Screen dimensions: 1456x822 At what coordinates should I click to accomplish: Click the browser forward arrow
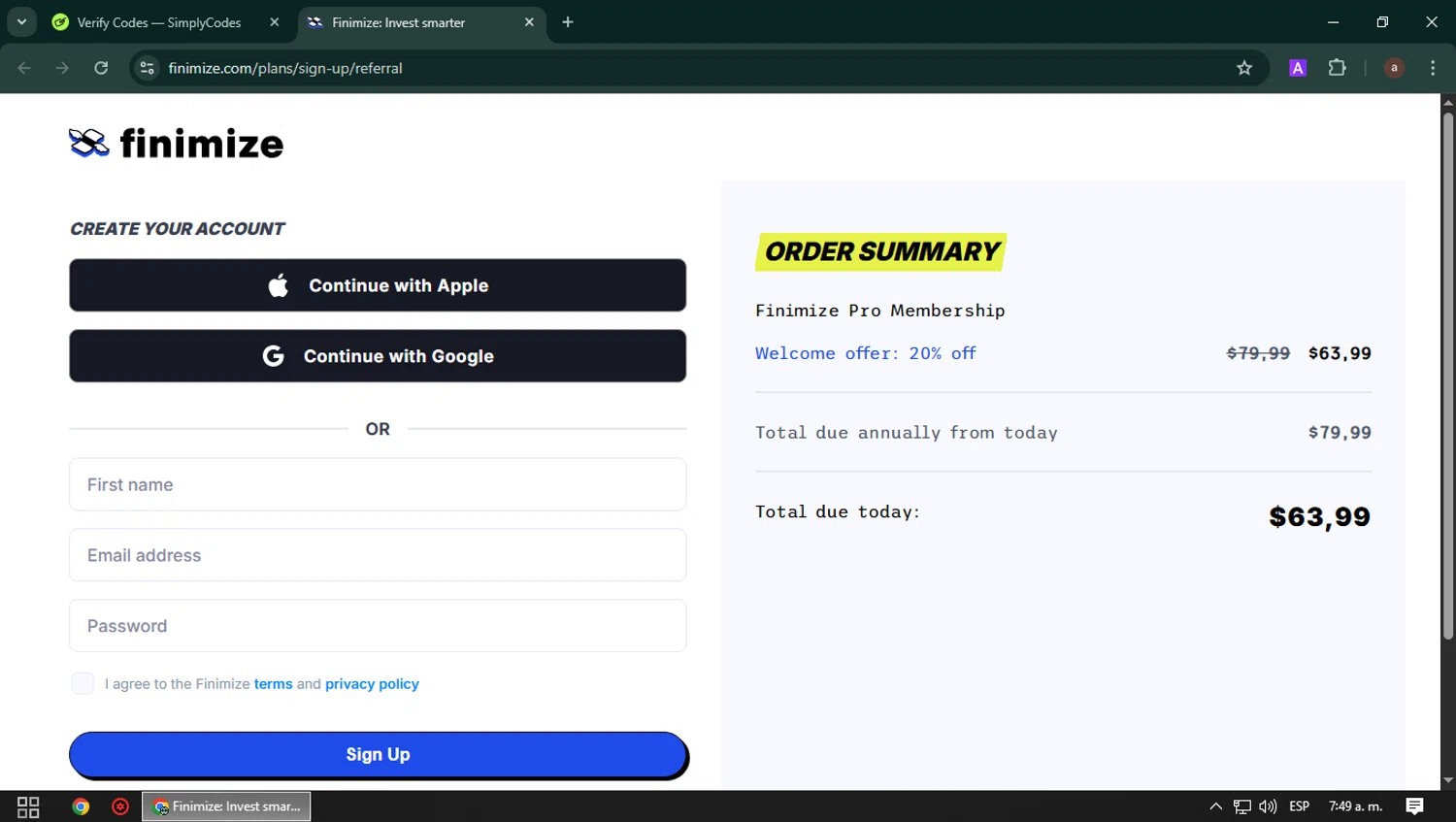pos(62,68)
